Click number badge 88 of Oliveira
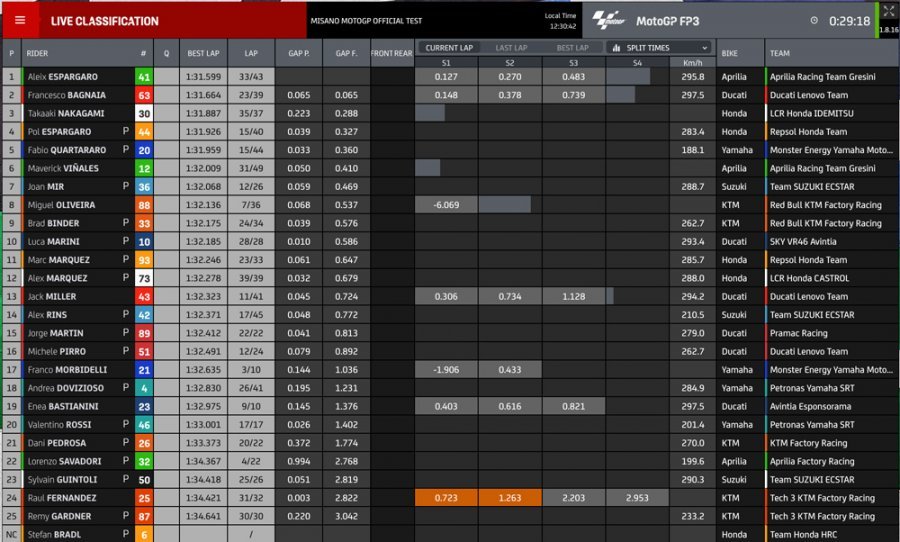Screen dimensions: 900x542 click(x=144, y=205)
